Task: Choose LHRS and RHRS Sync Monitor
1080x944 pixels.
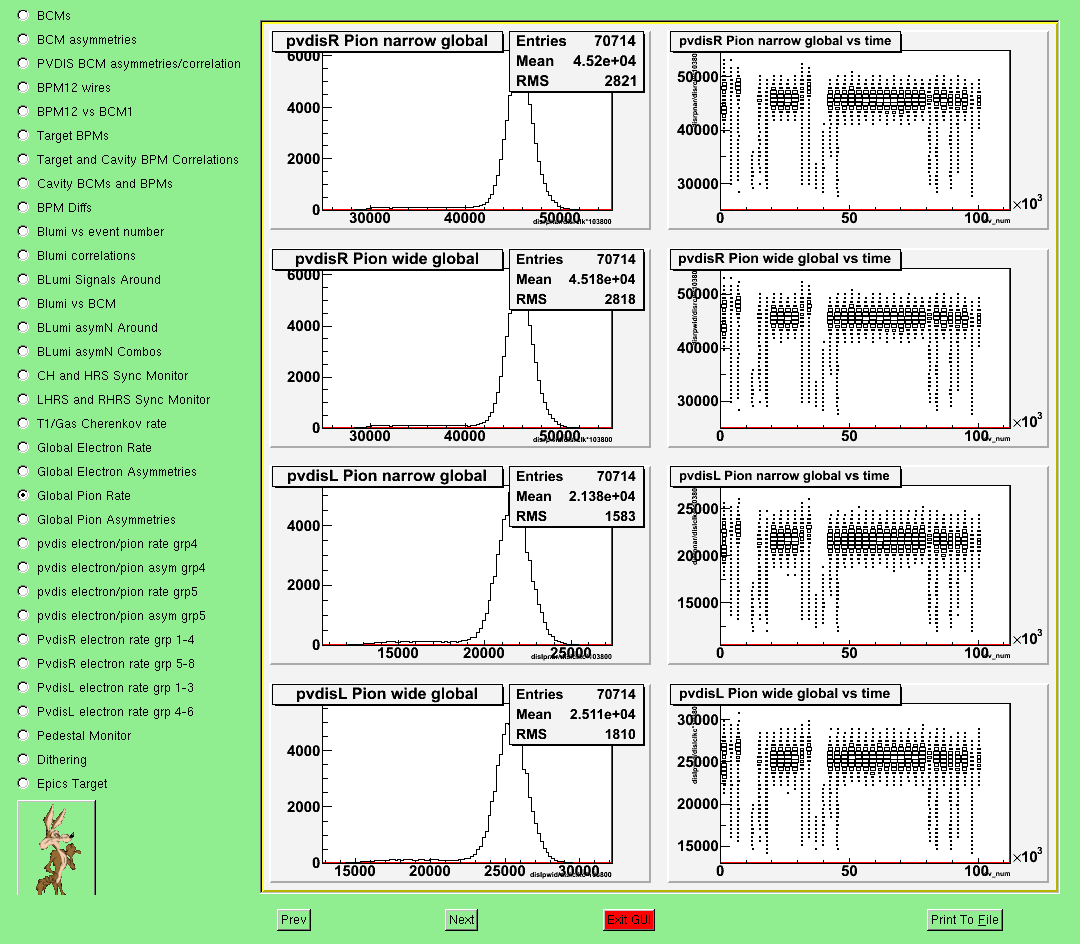Action: [23, 399]
